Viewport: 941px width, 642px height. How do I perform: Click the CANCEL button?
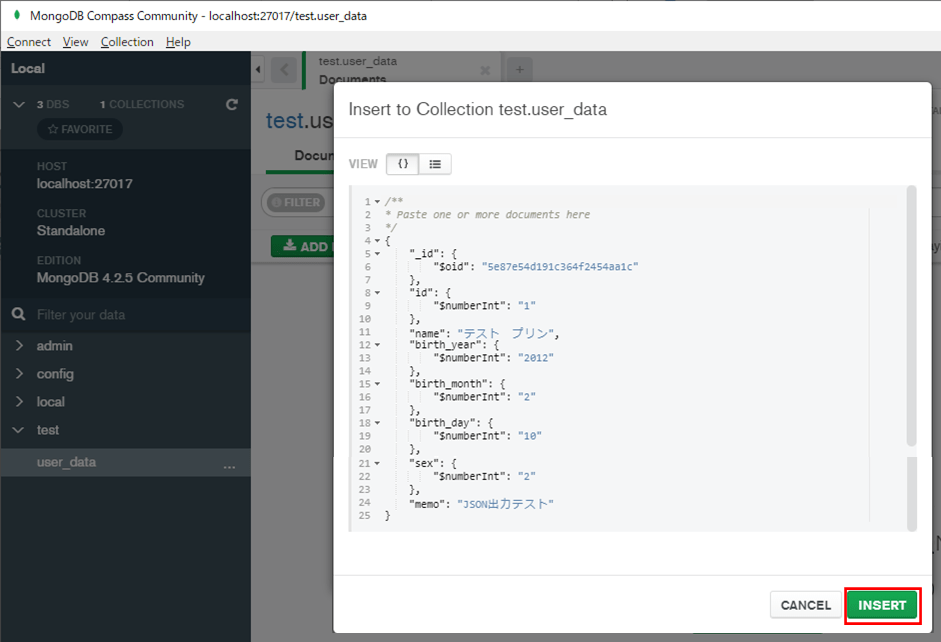click(x=805, y=605)
